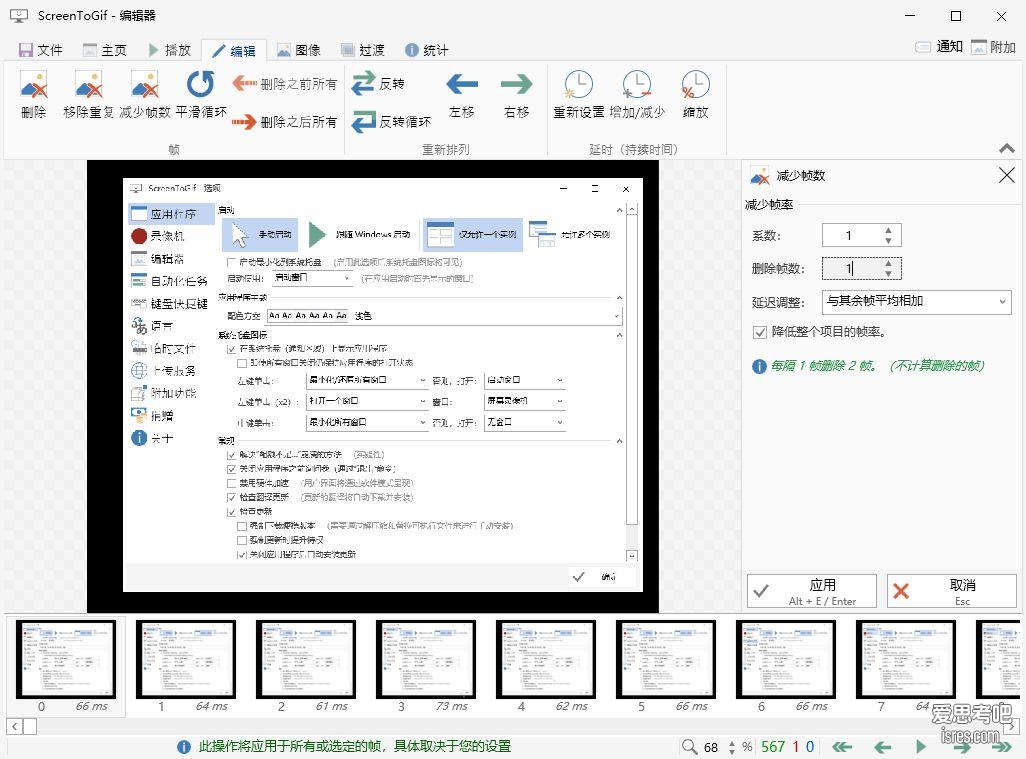Click the 应用 apply button
The height and width of the screenshot is (759, 1026).
point(811,591)
